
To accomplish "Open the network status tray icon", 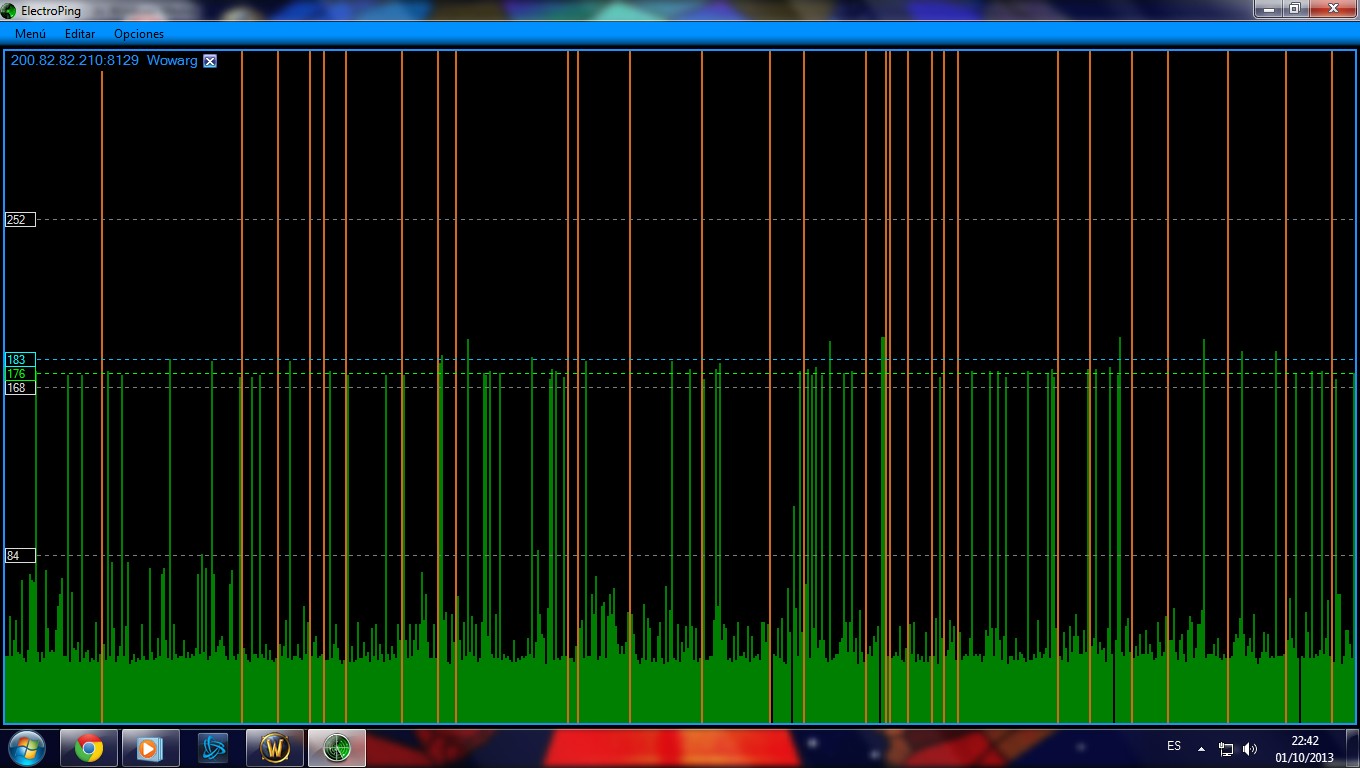I will (1226, 748).
